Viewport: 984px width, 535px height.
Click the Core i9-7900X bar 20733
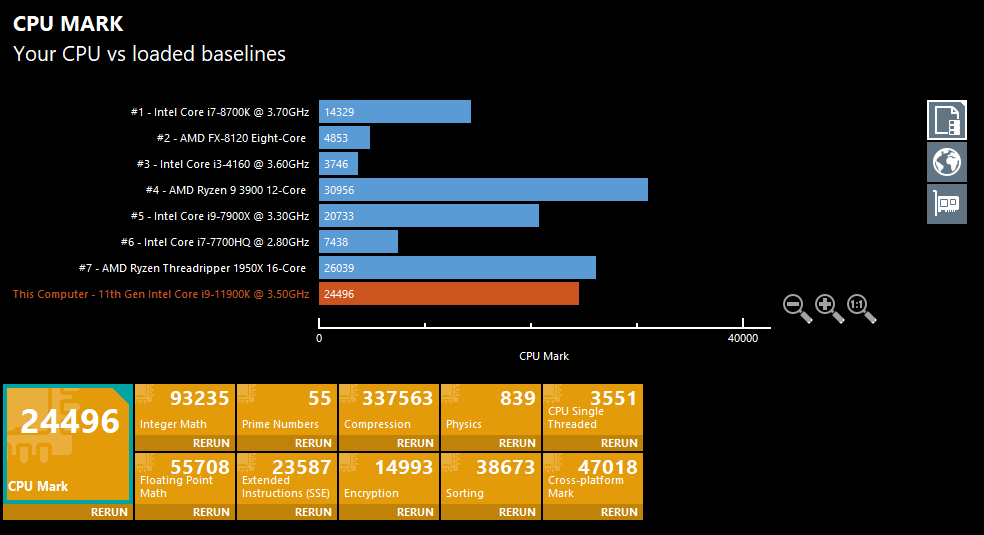[x=429, y=216]
